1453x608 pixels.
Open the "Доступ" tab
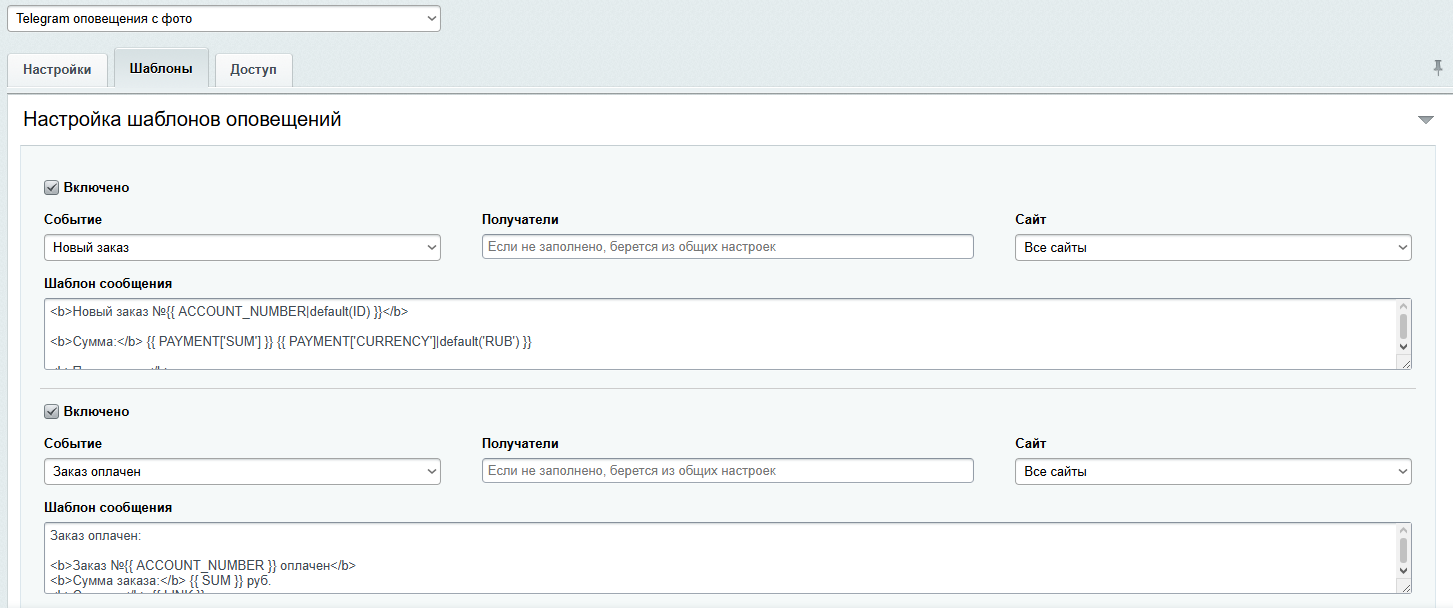click(254, 70)
